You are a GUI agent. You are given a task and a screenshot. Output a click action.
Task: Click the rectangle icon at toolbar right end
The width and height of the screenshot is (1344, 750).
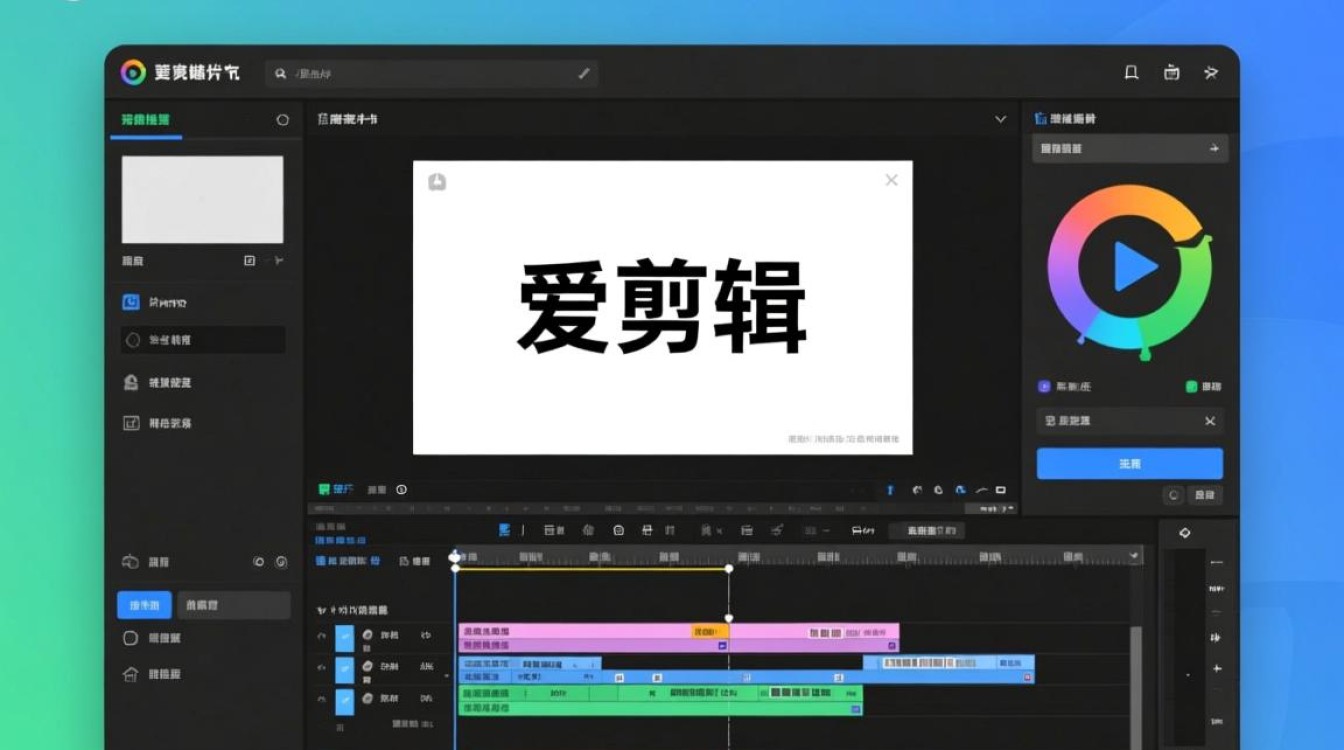[999, 490]
